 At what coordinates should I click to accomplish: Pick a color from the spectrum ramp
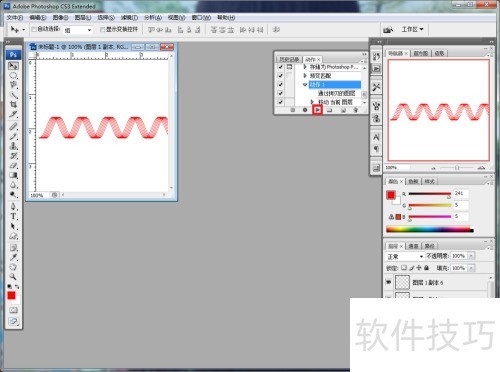(x=430, y=229)
